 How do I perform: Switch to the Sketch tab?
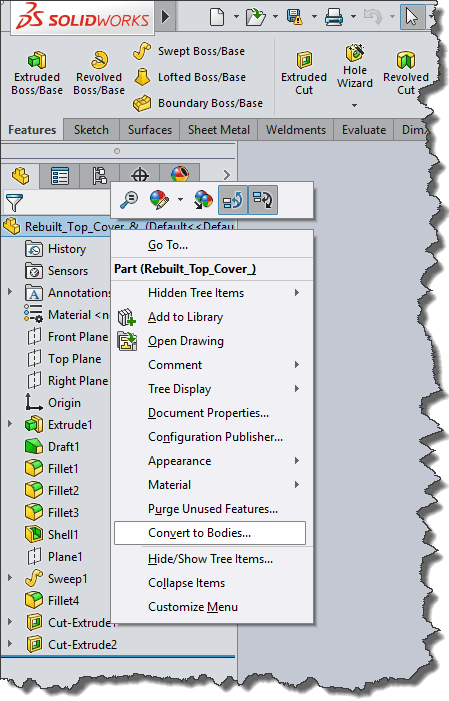[91, 130]
